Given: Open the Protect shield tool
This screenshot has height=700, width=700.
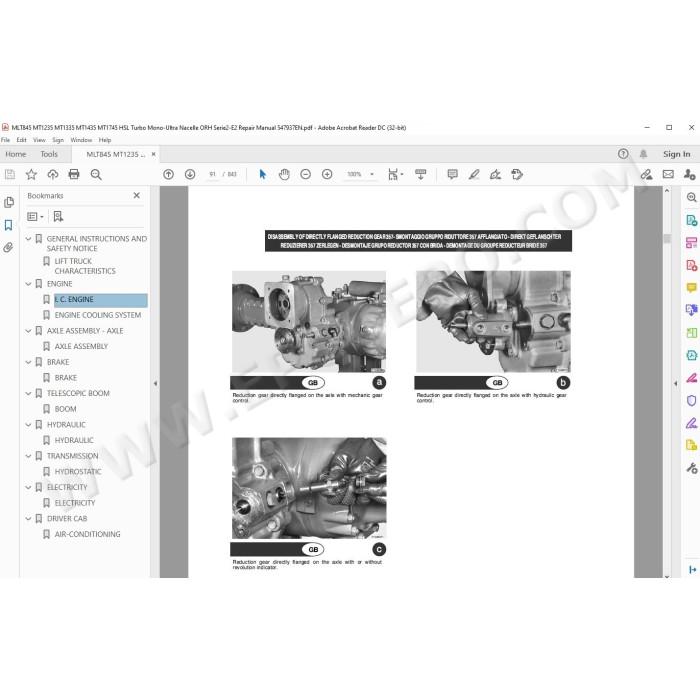Looking at the screenshot, I should 691,400.
